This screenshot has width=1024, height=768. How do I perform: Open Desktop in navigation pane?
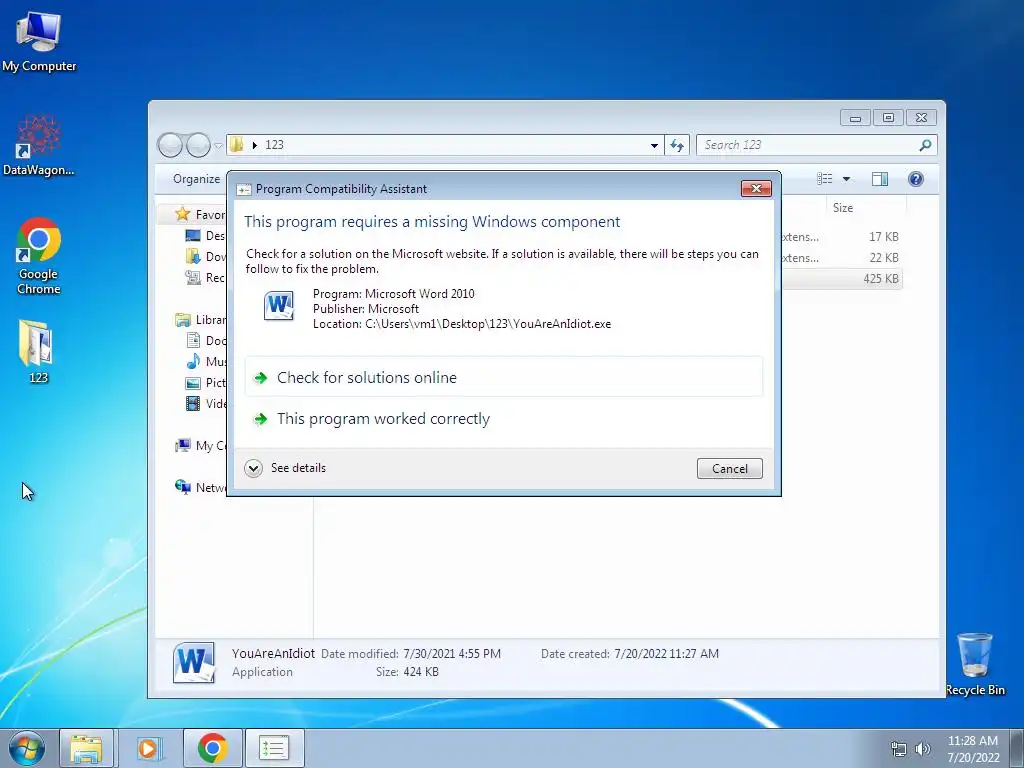(206, 236)
